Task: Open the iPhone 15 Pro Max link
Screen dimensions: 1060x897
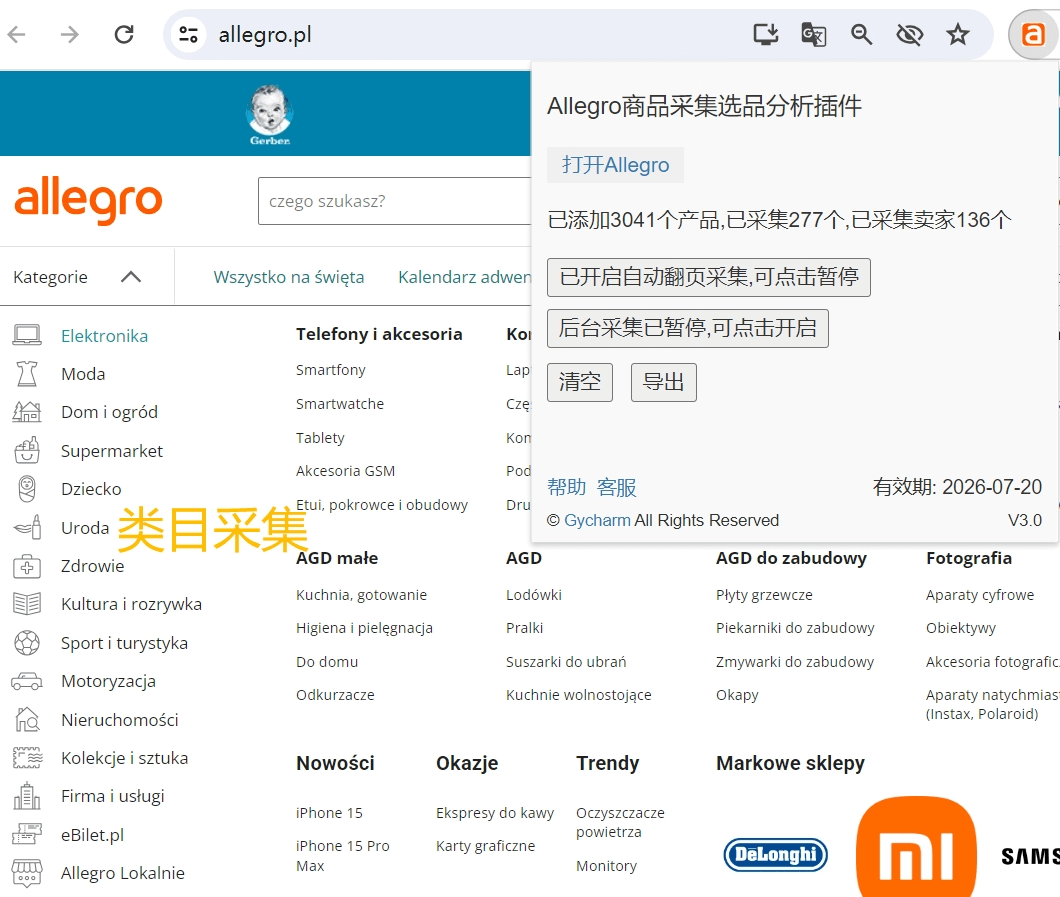Action: pos(343,856)
